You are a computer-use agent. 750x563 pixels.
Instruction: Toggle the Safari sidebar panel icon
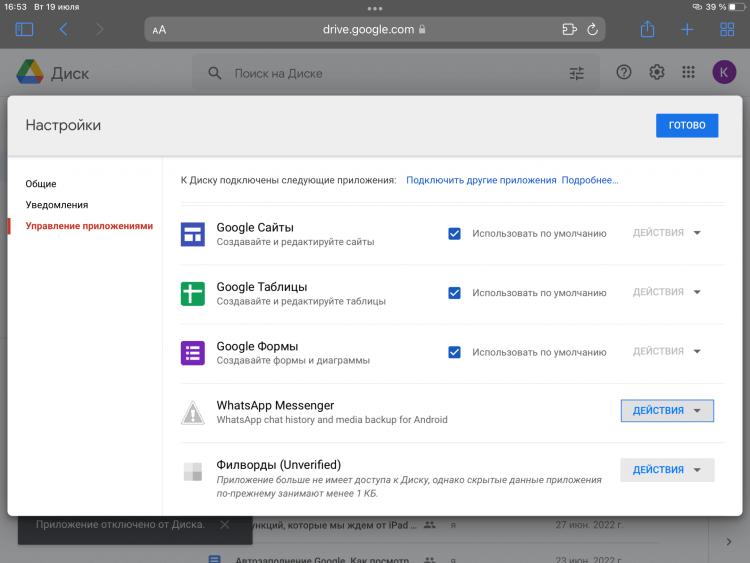point(24,30)
